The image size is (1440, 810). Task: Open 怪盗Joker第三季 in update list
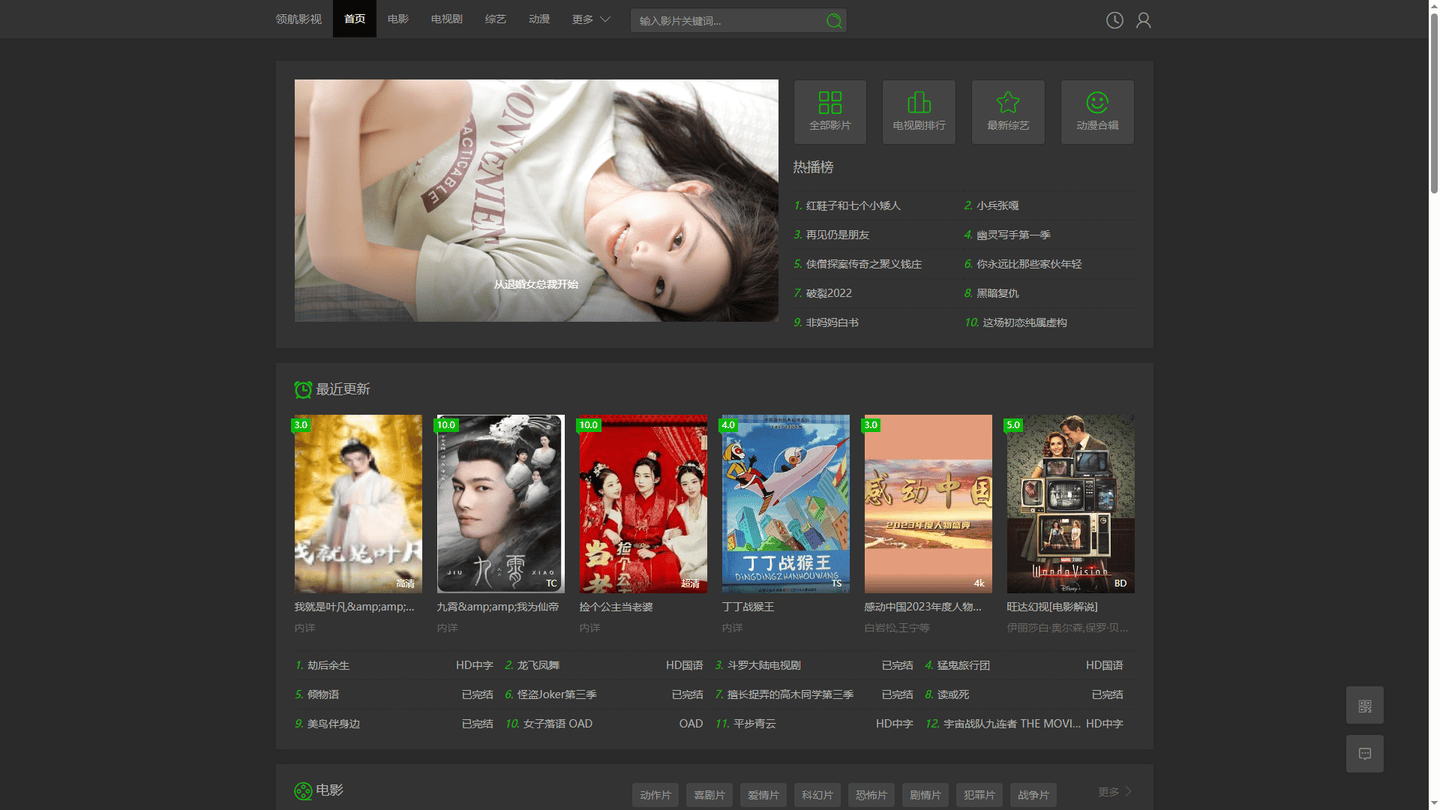tap(557, 694)
